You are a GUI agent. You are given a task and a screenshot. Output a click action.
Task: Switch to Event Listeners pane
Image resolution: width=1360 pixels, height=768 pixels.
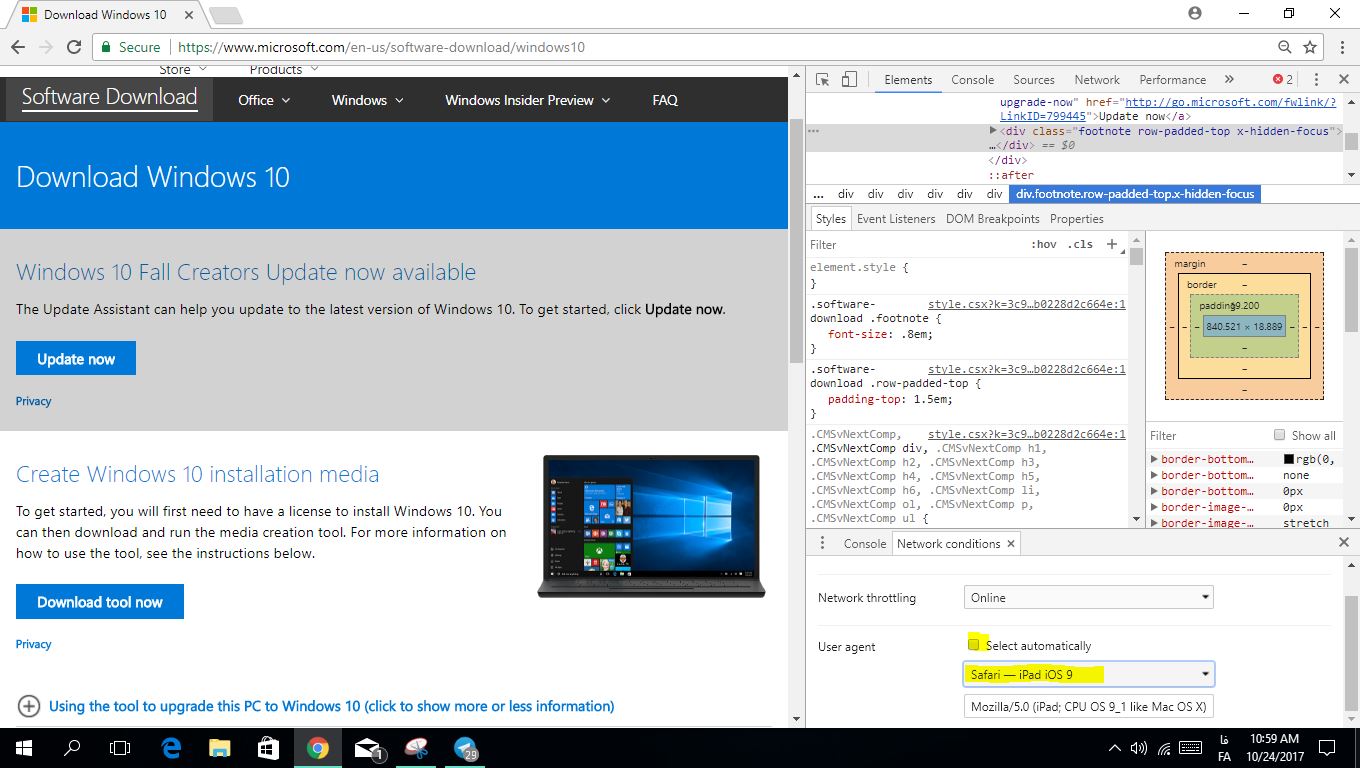click(x=896, y=219)
